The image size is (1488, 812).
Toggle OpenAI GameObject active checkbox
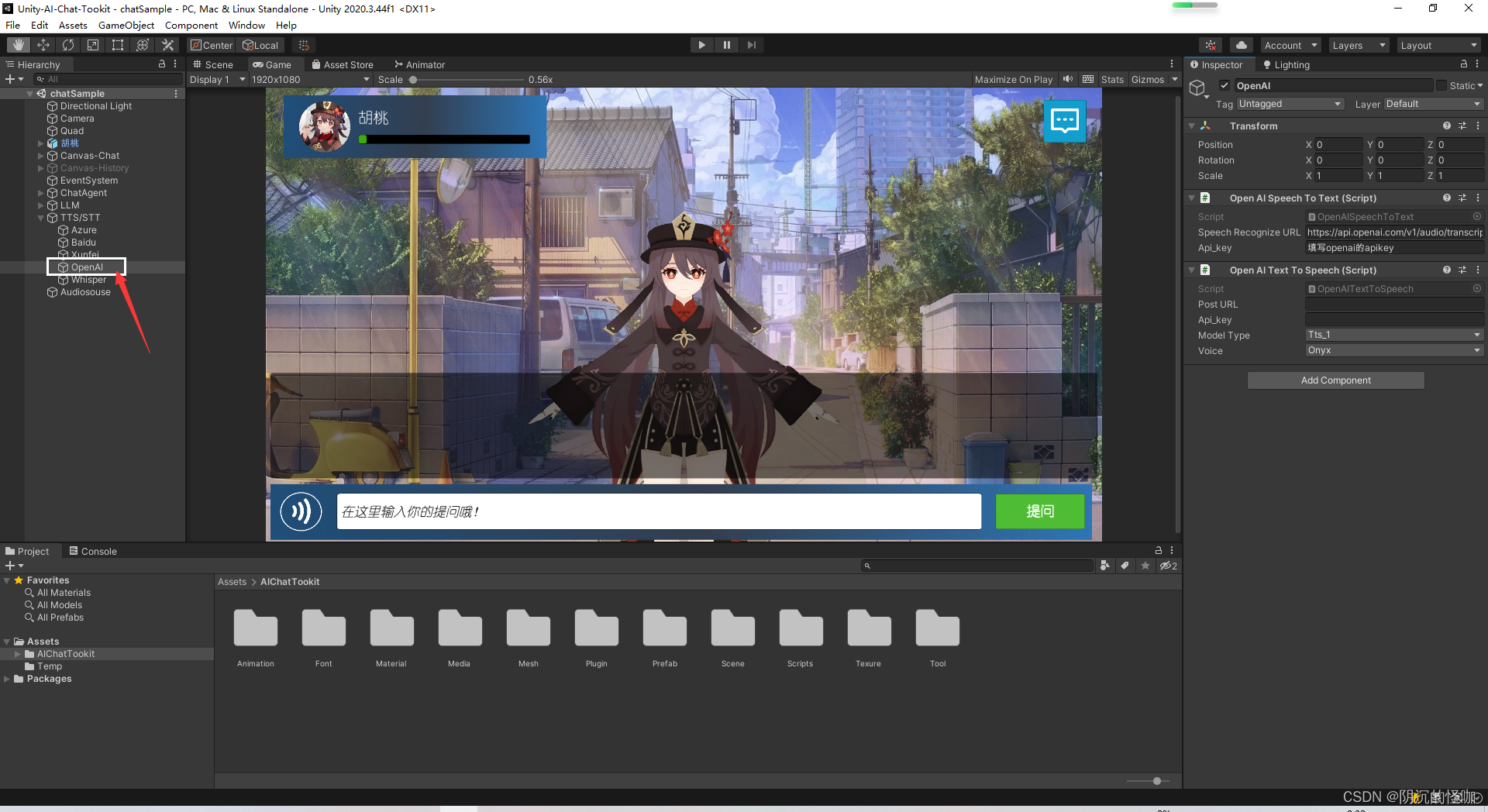tap(1224, 85)
